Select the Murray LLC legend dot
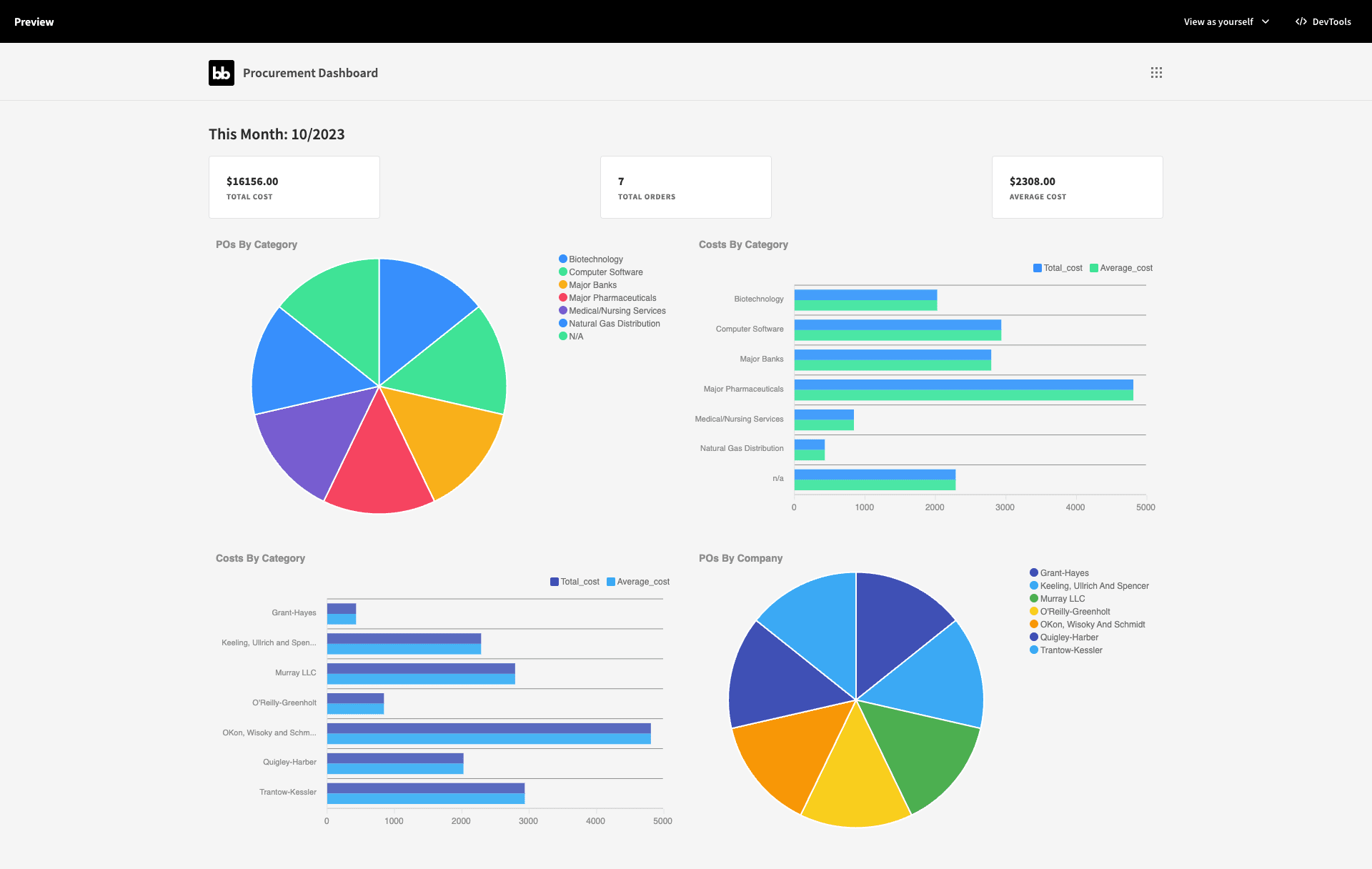 click(1034, 599)
